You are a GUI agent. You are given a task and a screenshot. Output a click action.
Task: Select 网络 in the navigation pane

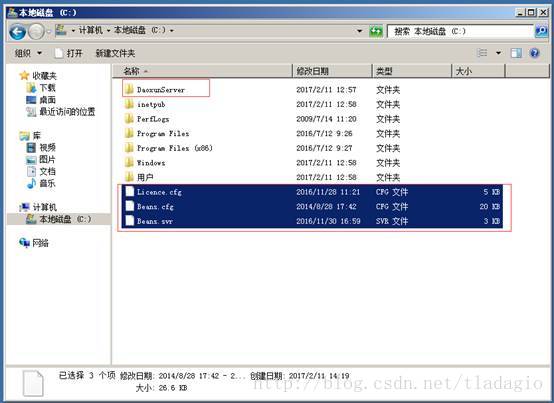(x=34, y=243)
